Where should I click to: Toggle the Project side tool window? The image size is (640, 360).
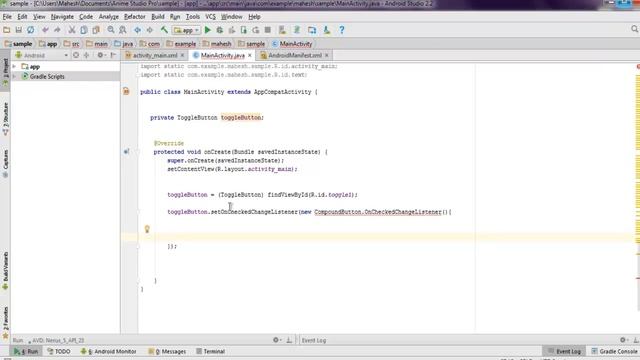(5, 72)
